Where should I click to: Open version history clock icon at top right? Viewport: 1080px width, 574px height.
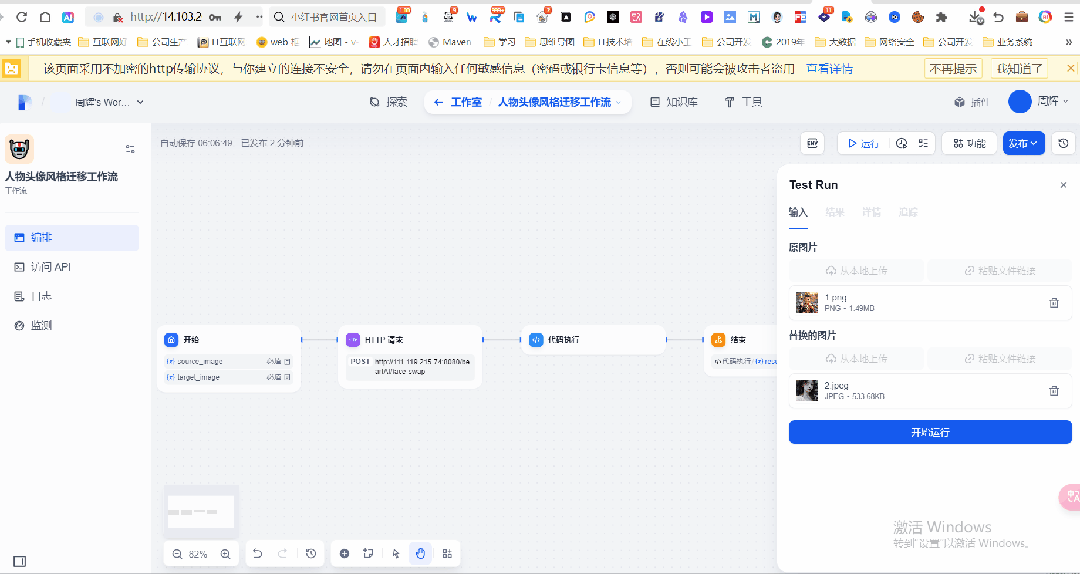(x=1063, y=143)
